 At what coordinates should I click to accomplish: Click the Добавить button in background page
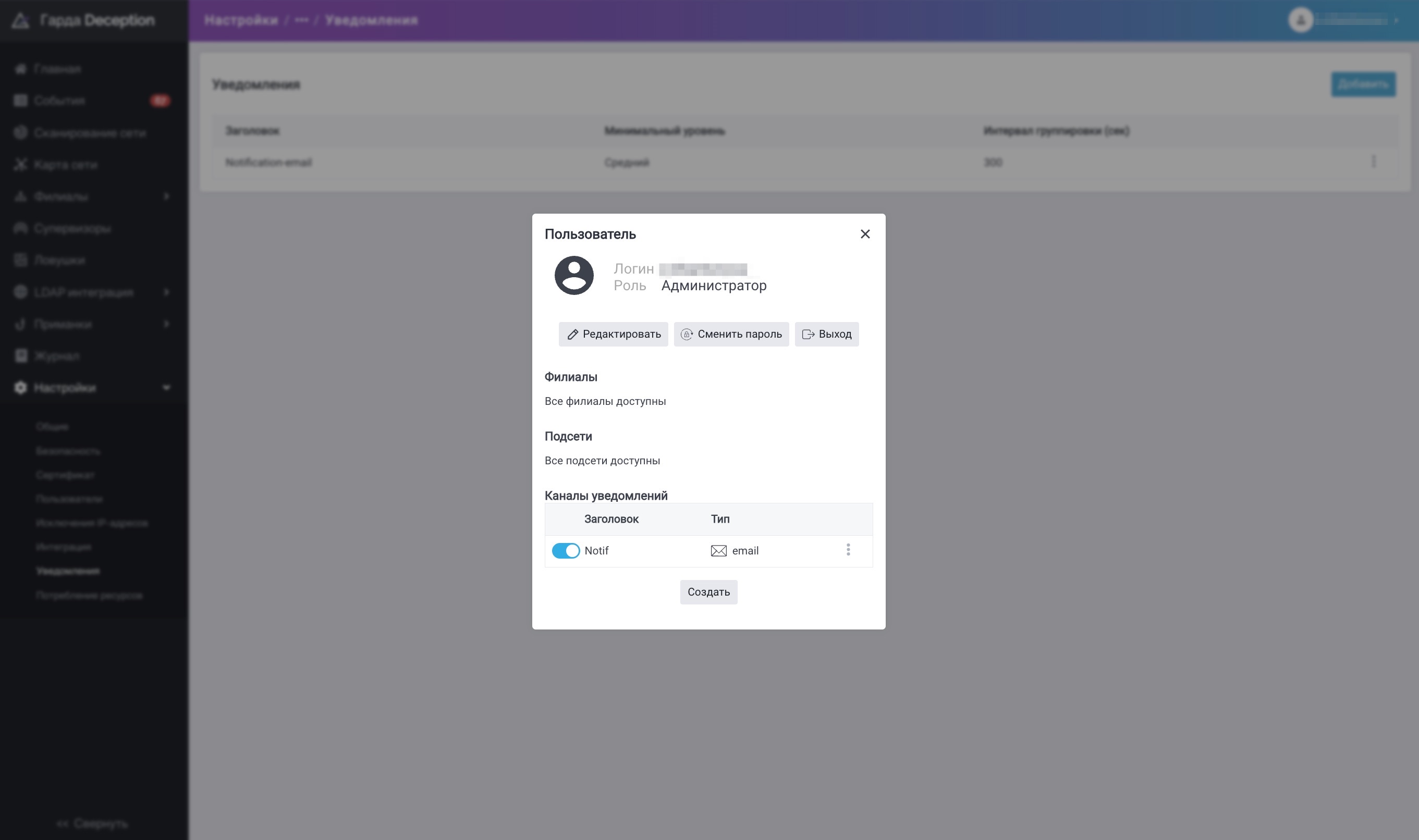[x=1363, y=84]
